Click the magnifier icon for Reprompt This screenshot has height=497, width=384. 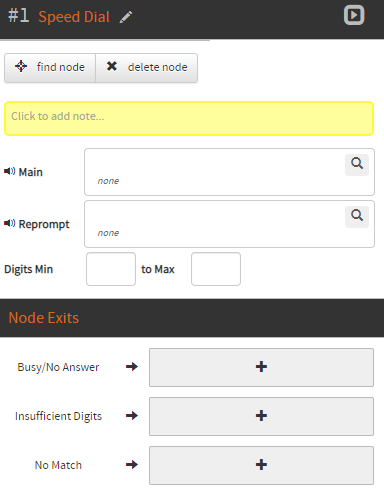(357, 217)
